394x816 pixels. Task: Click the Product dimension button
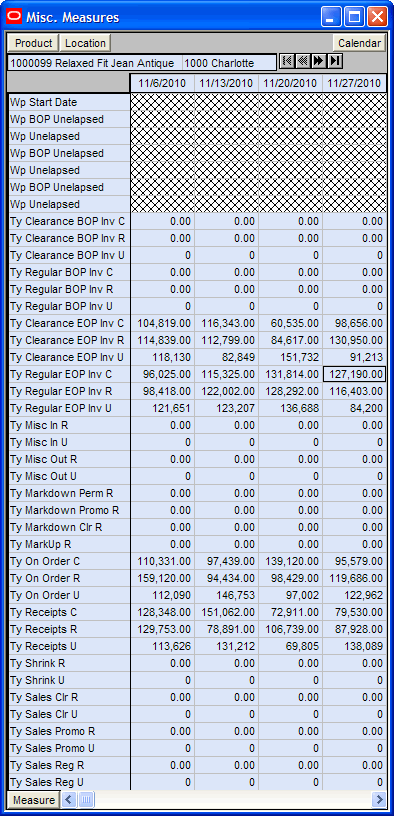point(33,43)
